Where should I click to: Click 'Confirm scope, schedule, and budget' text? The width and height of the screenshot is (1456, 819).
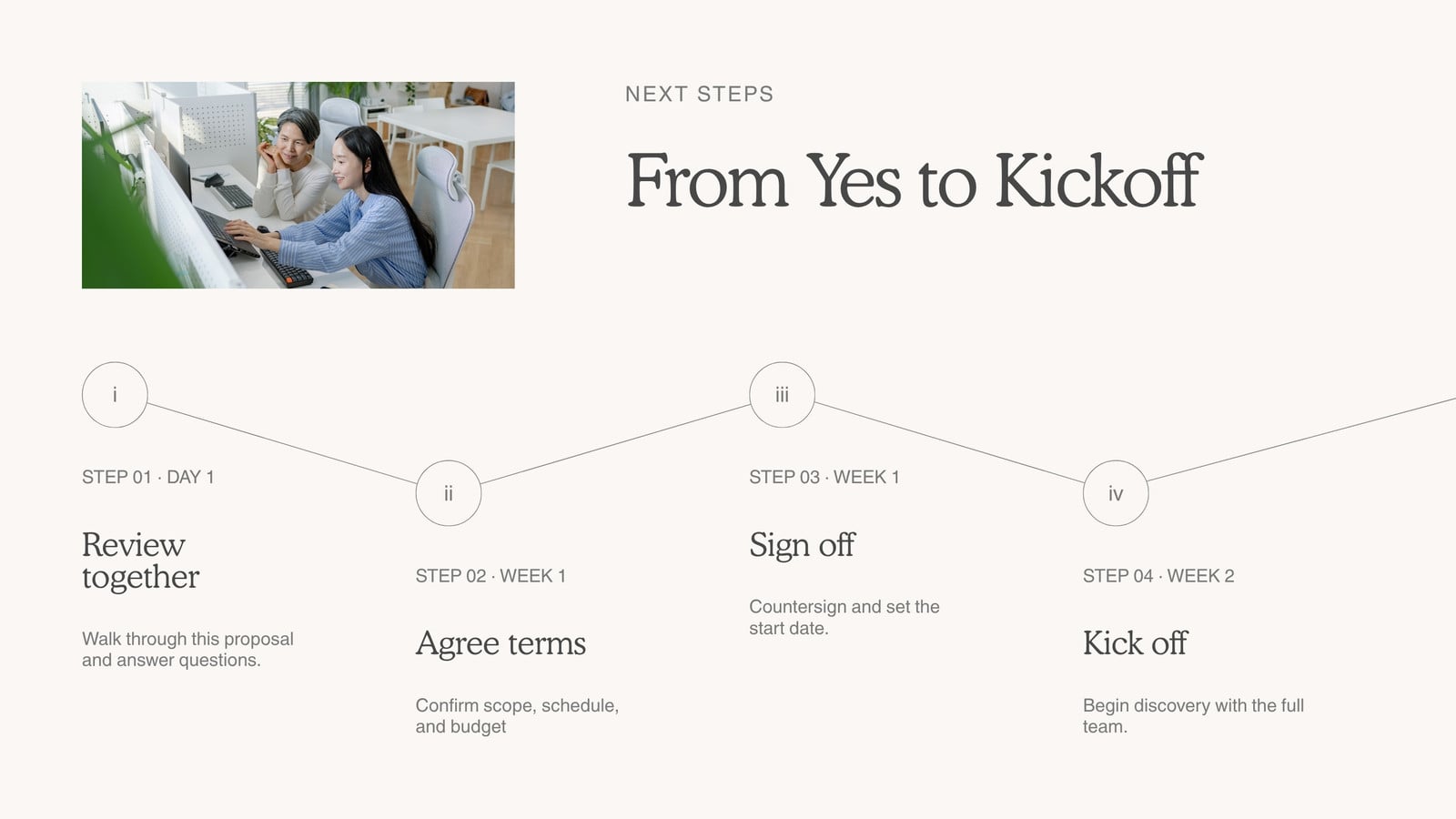point(517,715)
